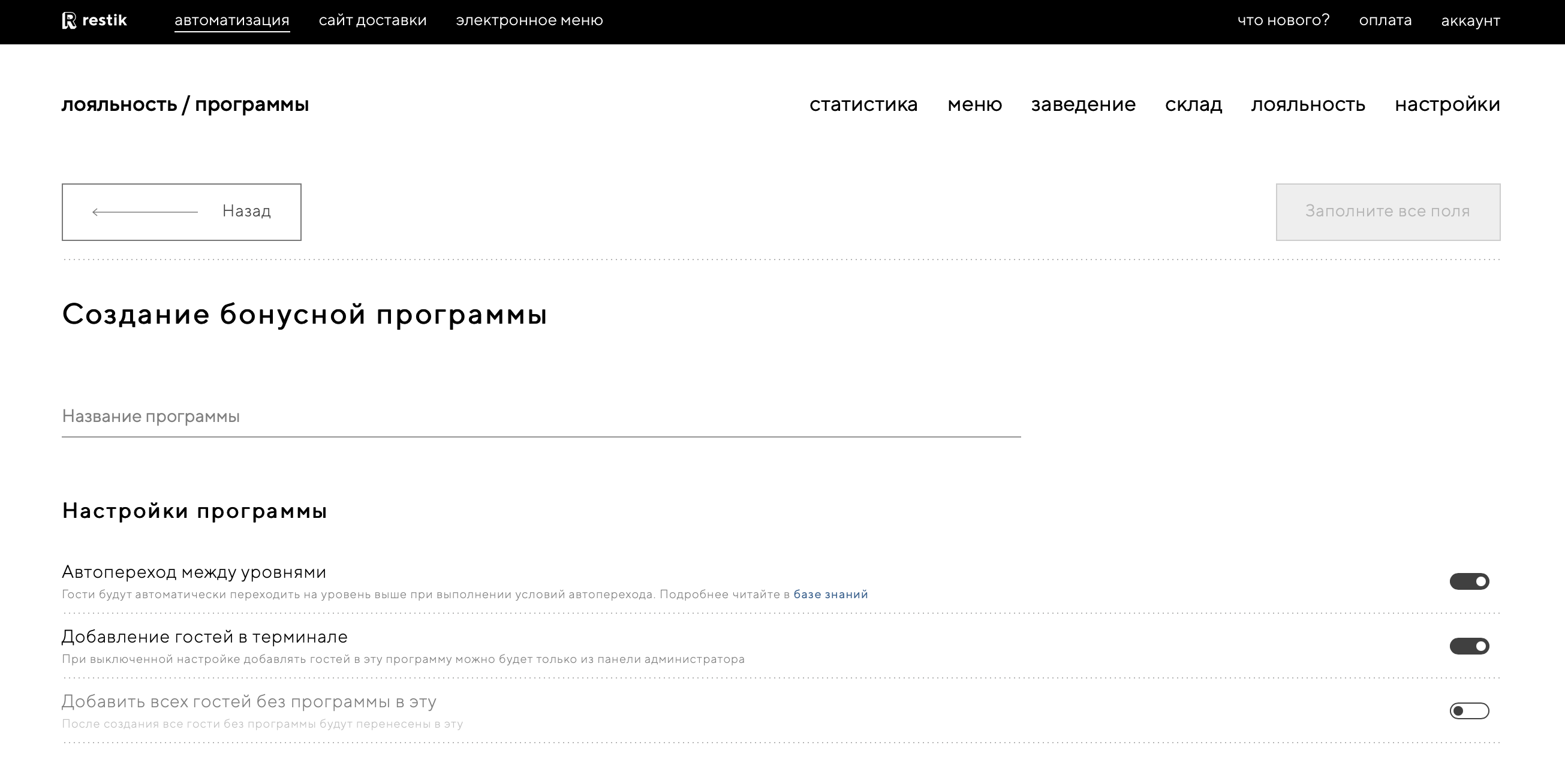Image resolution: width=1565 pixels, height=784 pixels.
Task: Open настройки section
Action: point(1447,104)
